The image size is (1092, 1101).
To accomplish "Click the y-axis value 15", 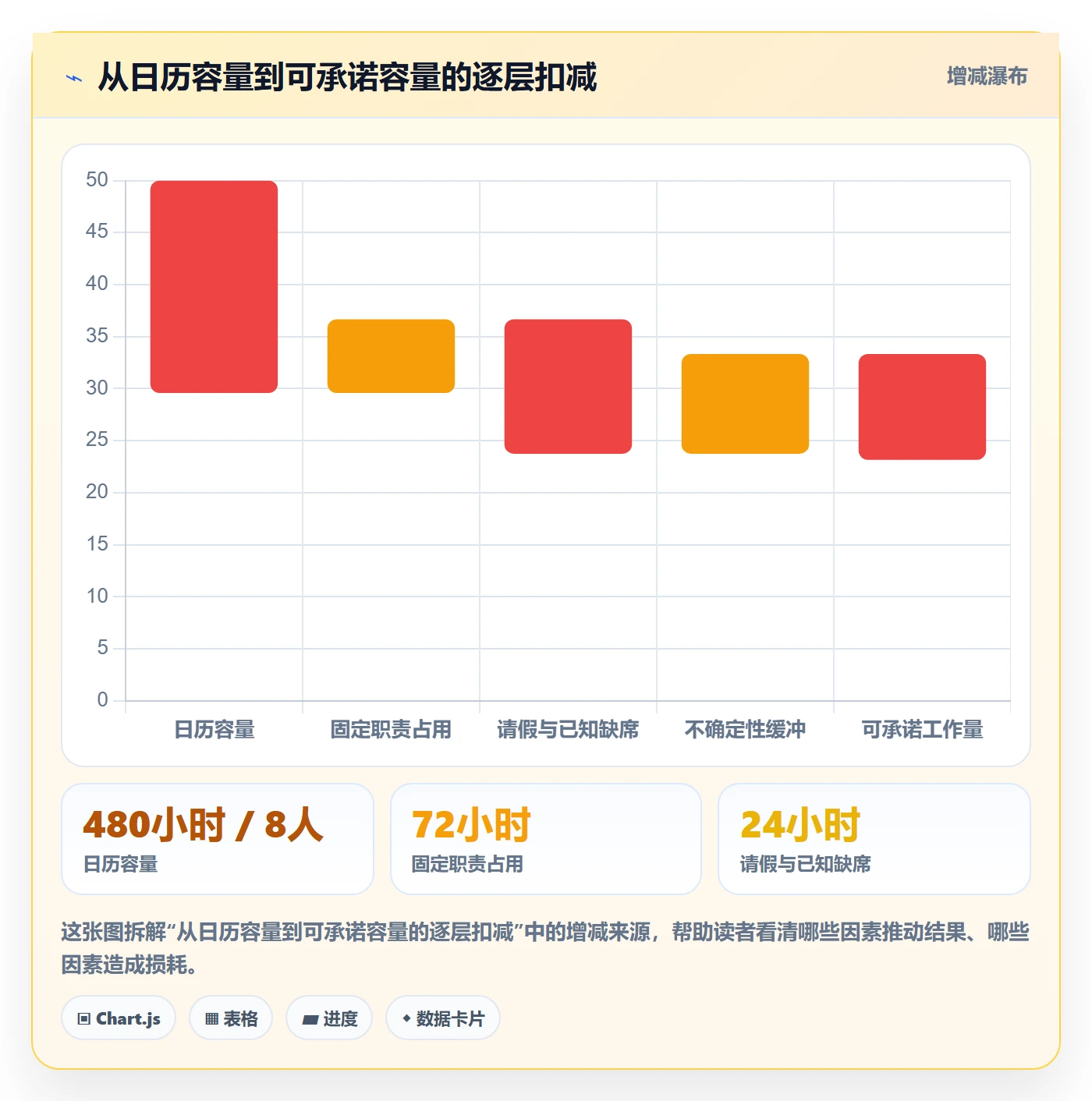I will [97, 544].
